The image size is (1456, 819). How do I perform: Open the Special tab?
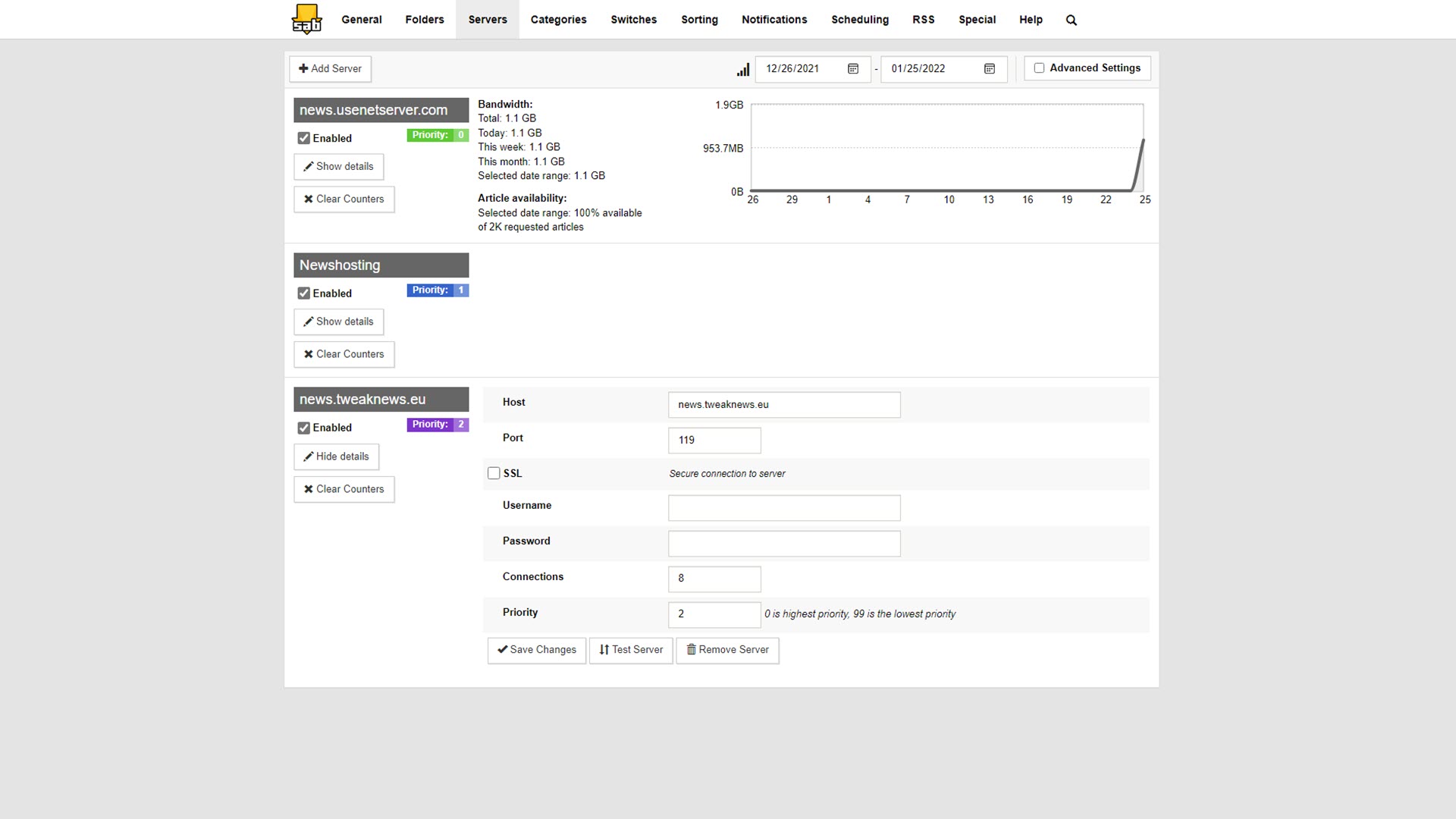[x=977, y=20]
